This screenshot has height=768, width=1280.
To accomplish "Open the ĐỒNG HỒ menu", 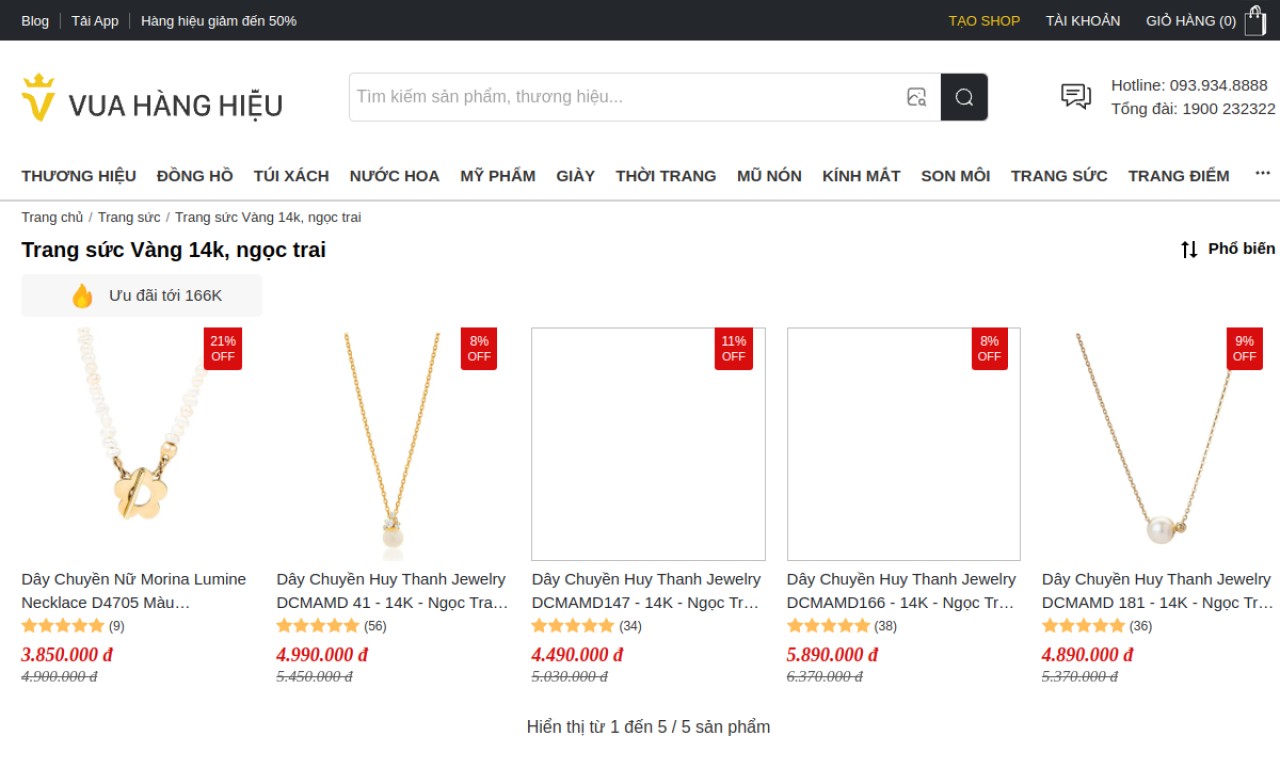I will (195, 175).
